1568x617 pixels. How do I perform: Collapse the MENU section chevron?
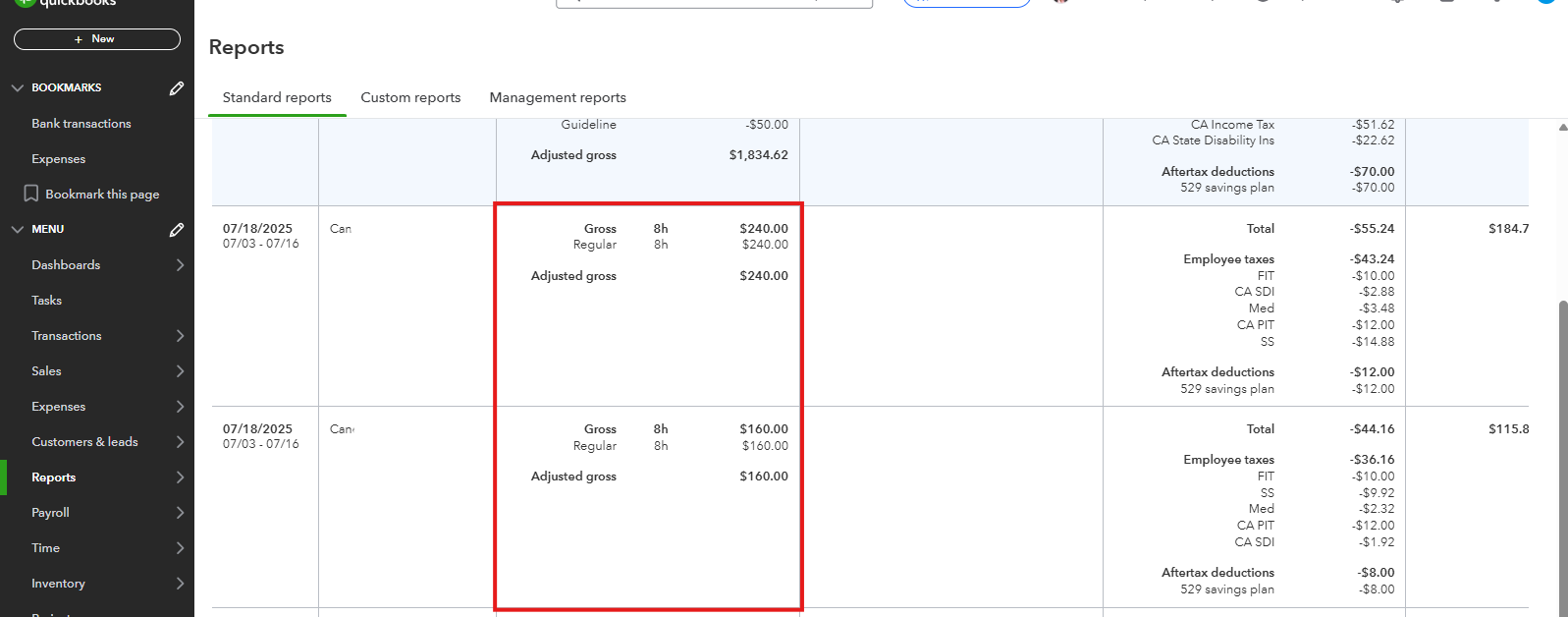pos(18,230)
